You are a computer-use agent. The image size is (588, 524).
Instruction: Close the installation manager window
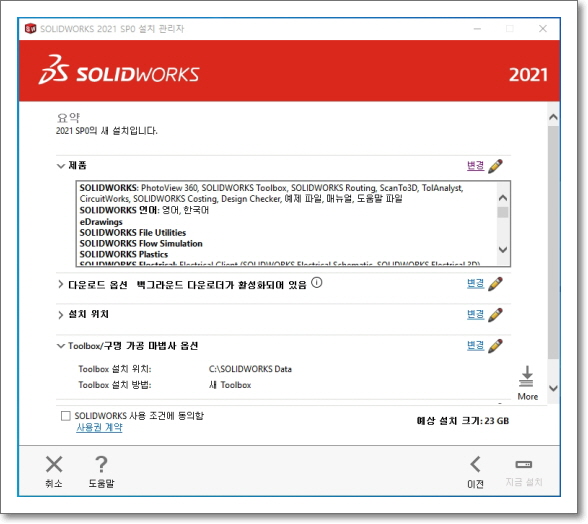[x=543, y=29]
